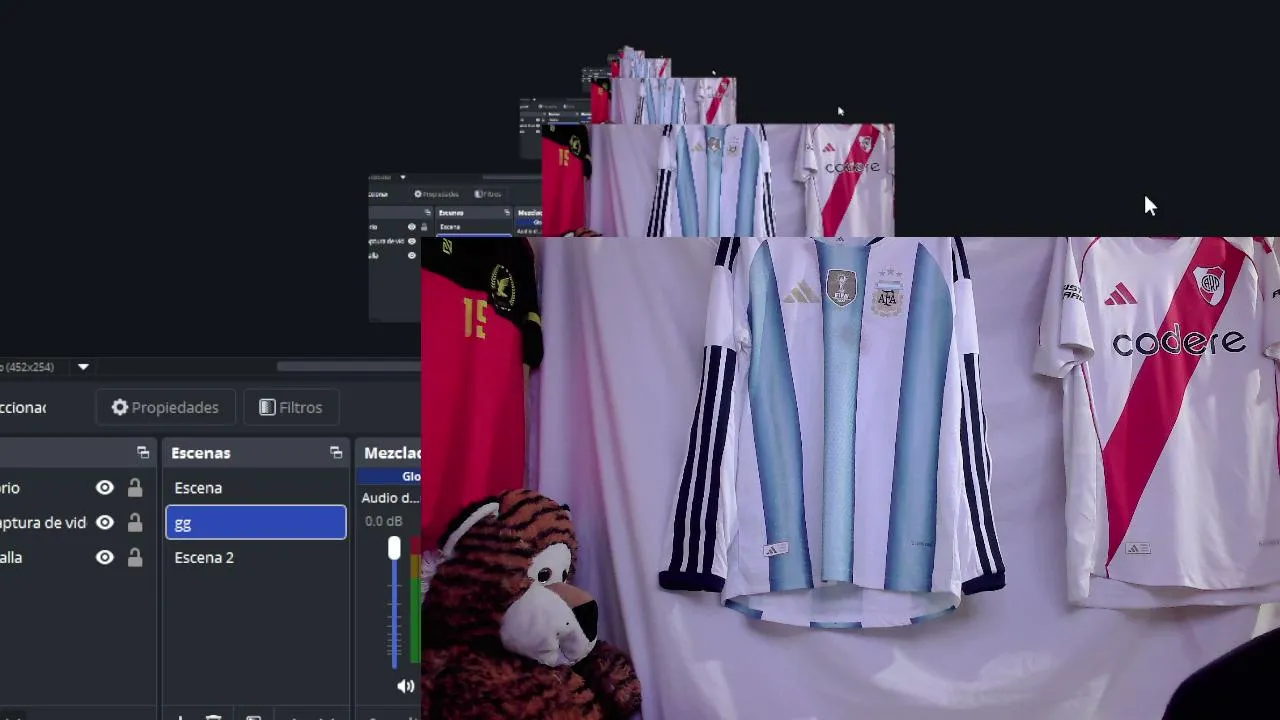Select the 'gg' scene
1280x720 pixels.
[x=256, y=523]
